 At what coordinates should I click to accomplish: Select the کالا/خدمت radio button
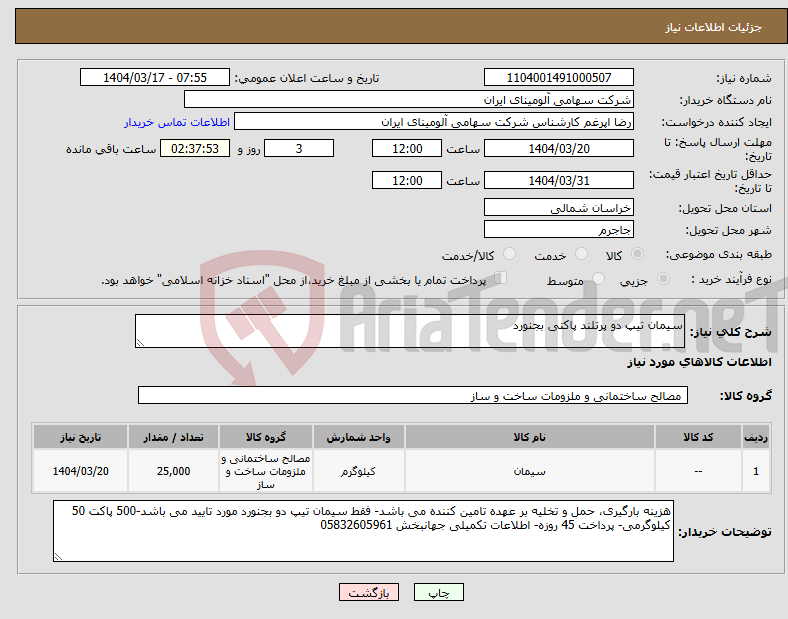[510, 254]
